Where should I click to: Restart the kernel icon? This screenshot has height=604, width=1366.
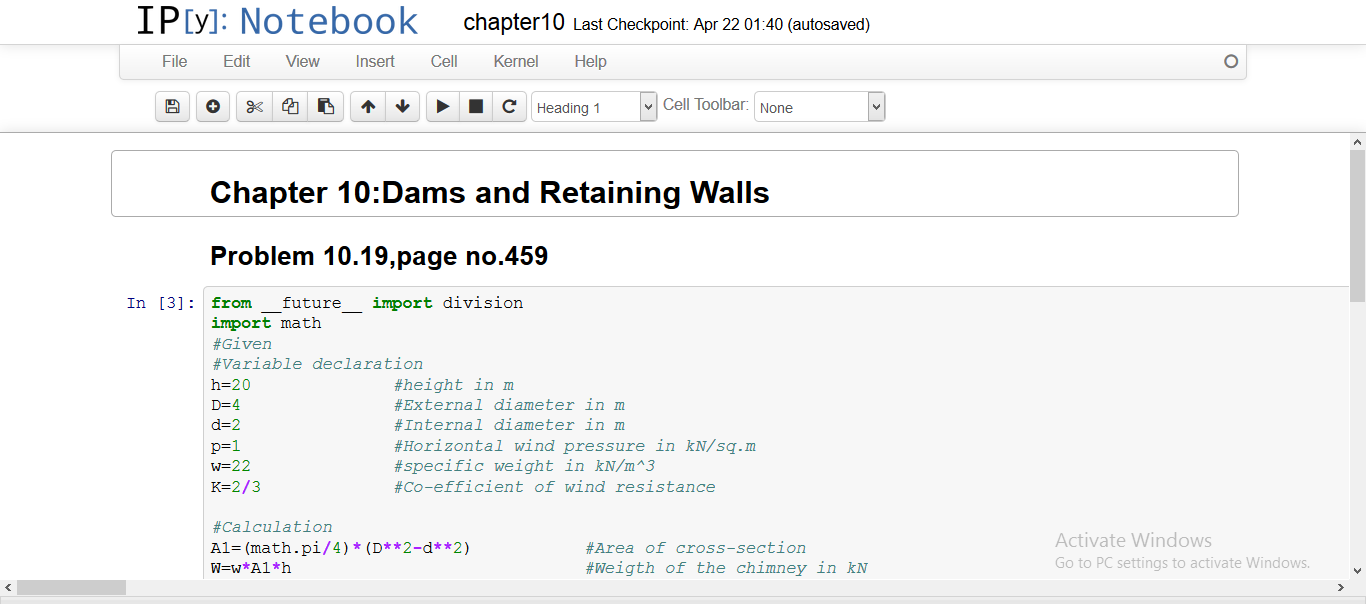[509, 107]
